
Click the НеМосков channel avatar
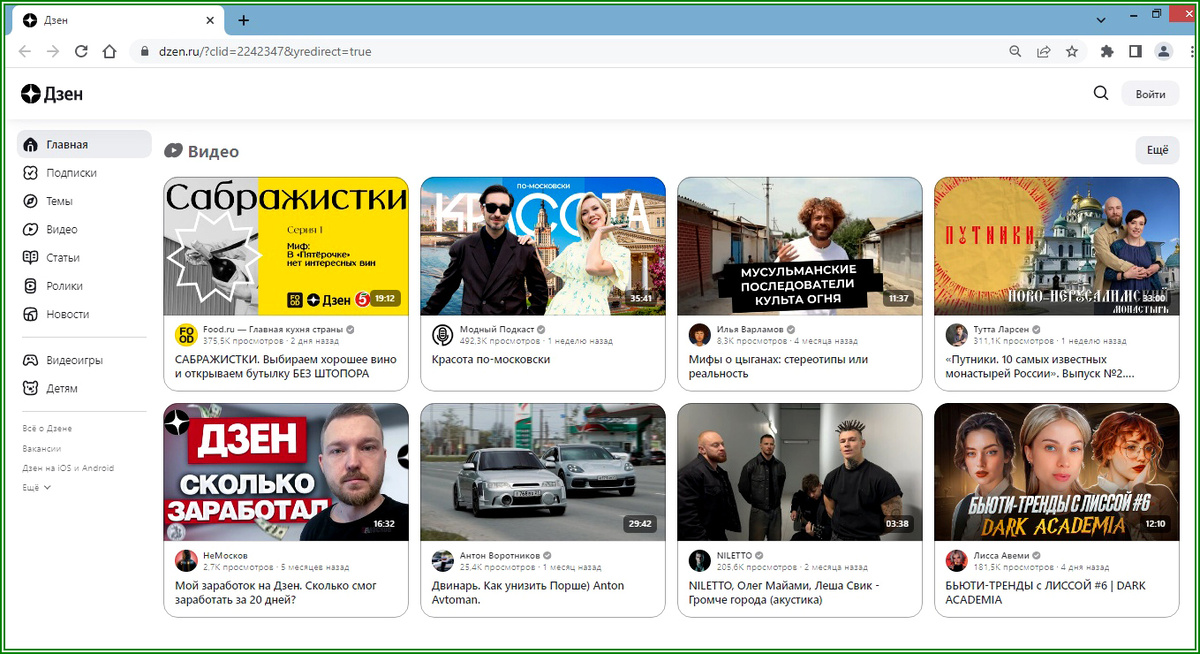[x=186, y=561]
